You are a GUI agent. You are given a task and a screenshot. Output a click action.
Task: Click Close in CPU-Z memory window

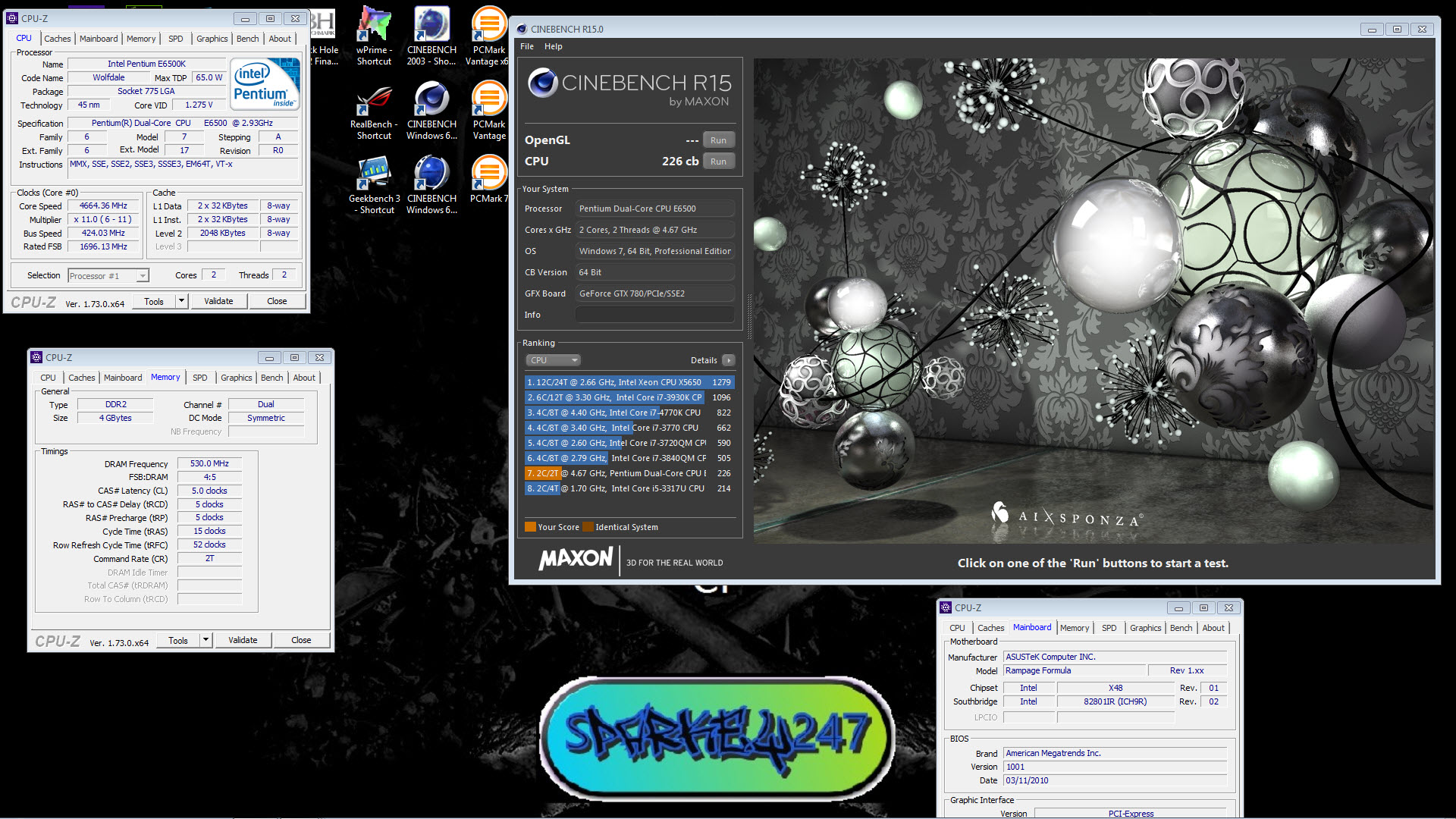point(301,640)
